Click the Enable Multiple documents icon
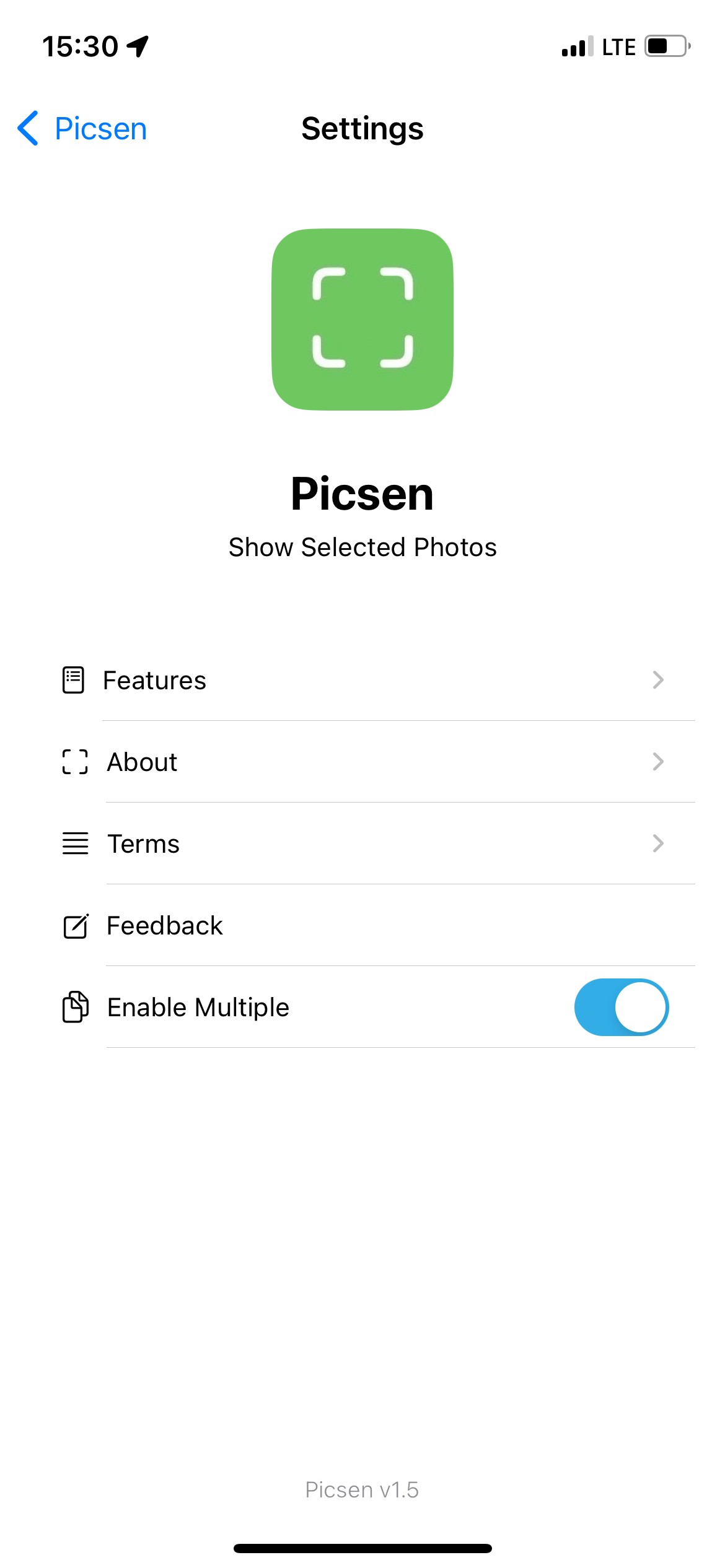The height and width of the screenshot is (1568, 725). tap(75, 1007)
